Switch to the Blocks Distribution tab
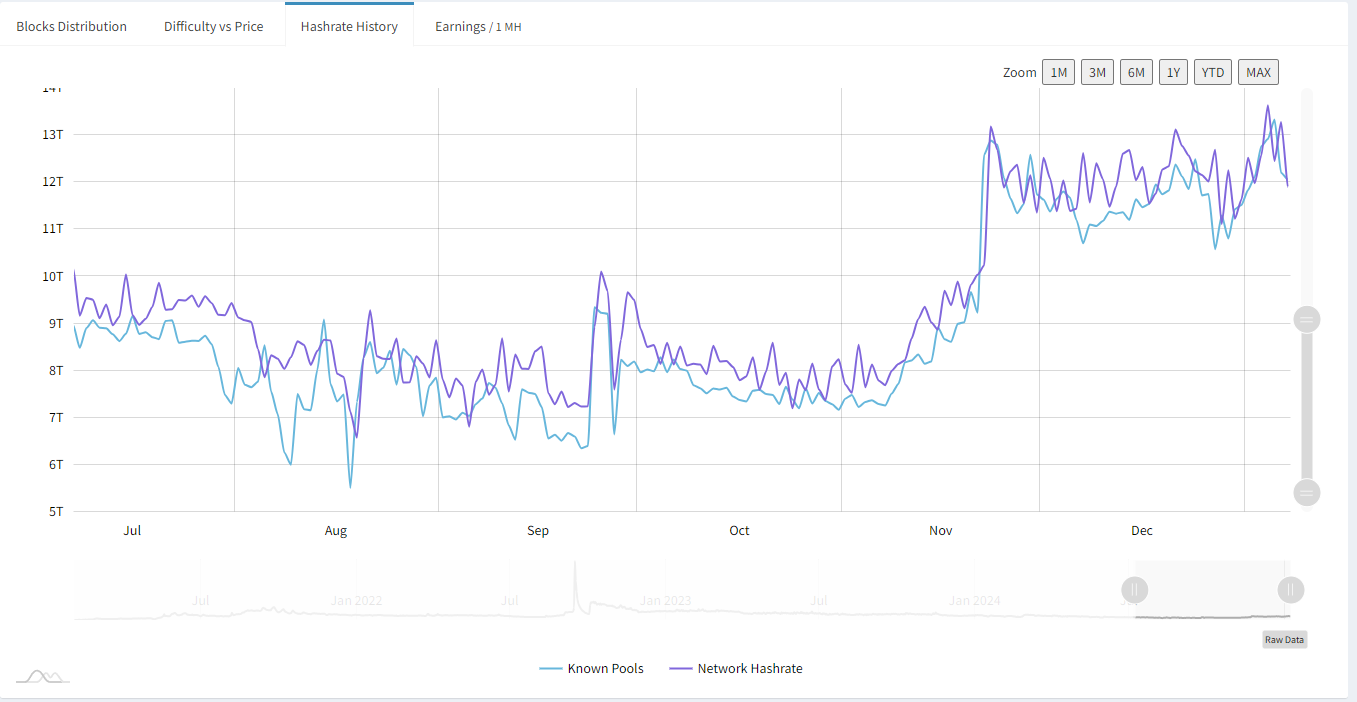1357x702 pixels. [x=71, y=26]
